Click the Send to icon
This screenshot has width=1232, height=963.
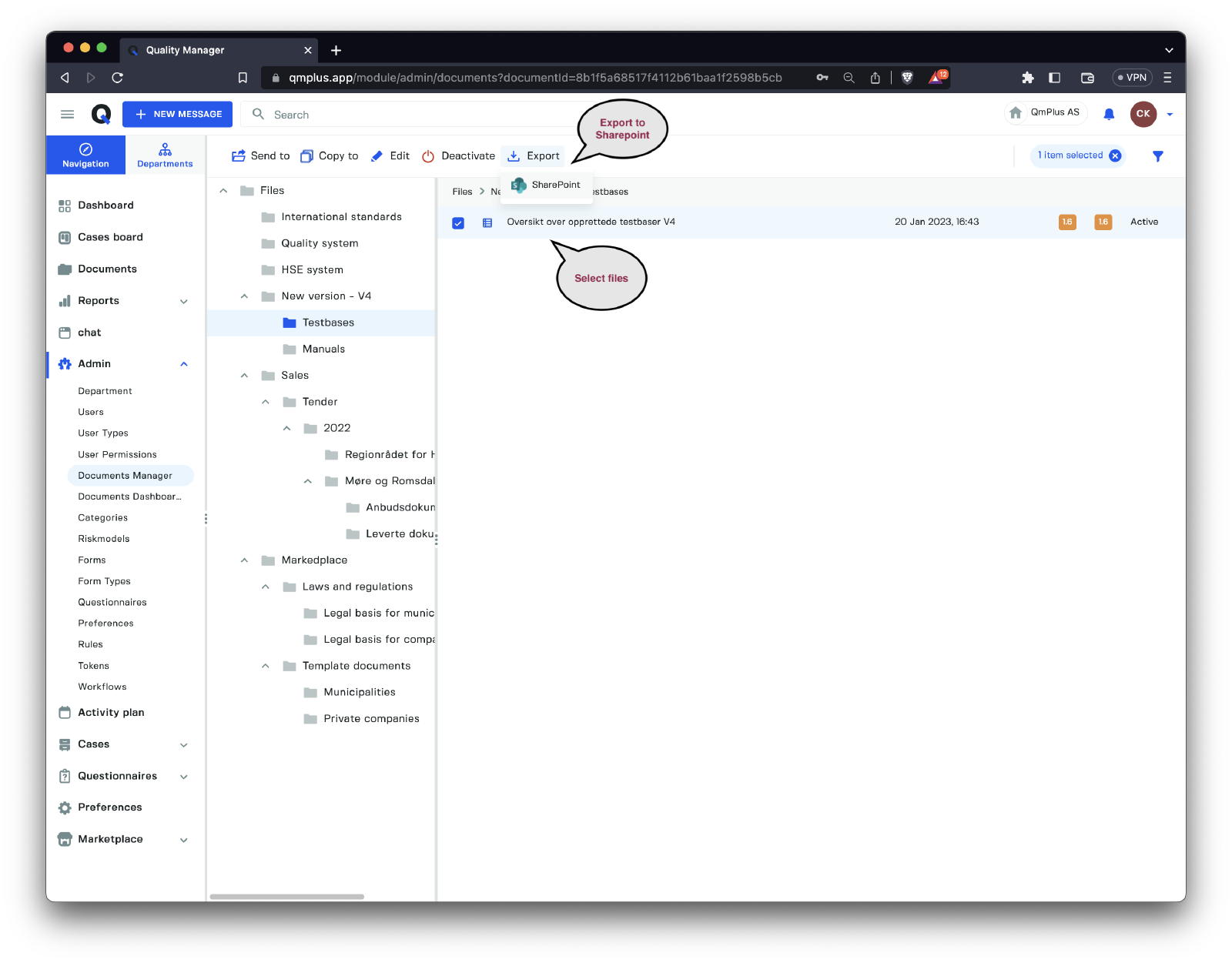point(239,156)
